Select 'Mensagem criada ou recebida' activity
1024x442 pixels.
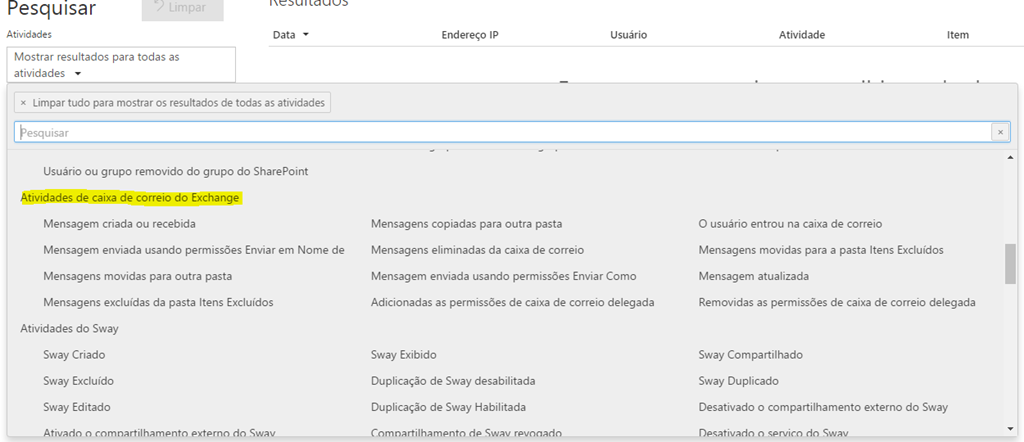tap(120, 224)
